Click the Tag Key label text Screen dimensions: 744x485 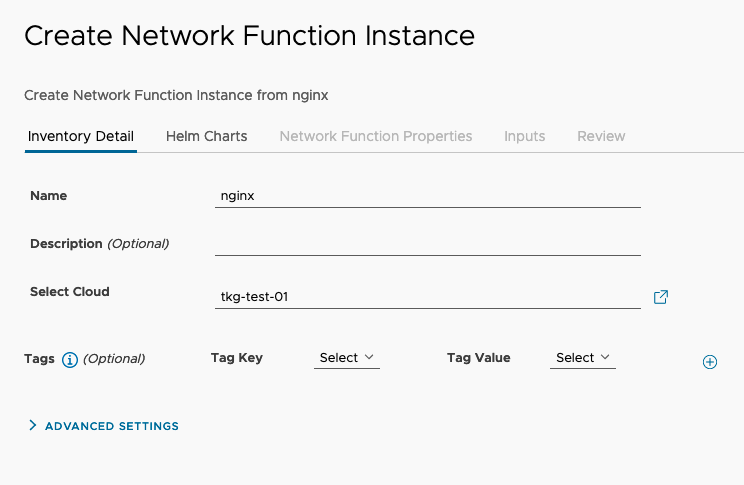pos(237,358)
